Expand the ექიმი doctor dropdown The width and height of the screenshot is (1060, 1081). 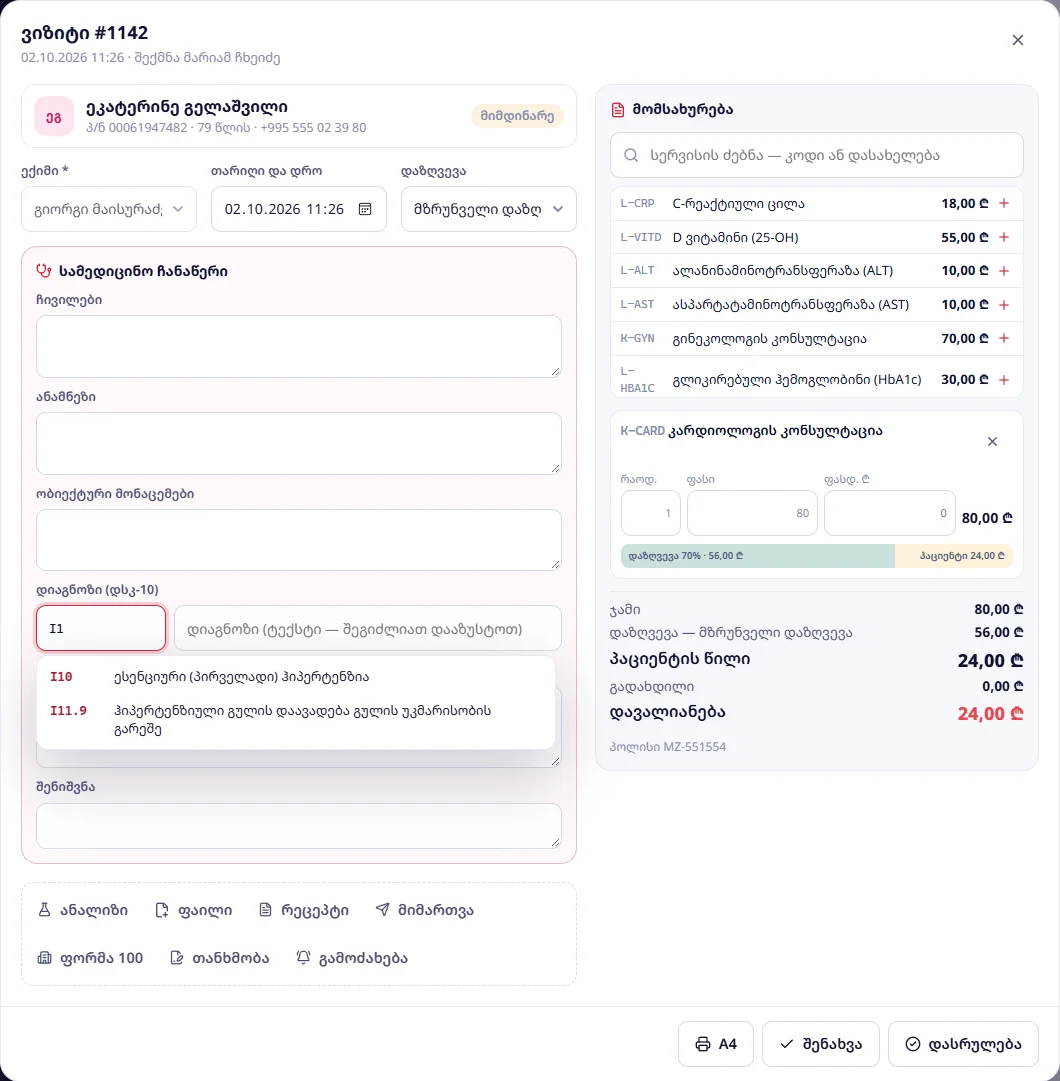pos(109,209)
